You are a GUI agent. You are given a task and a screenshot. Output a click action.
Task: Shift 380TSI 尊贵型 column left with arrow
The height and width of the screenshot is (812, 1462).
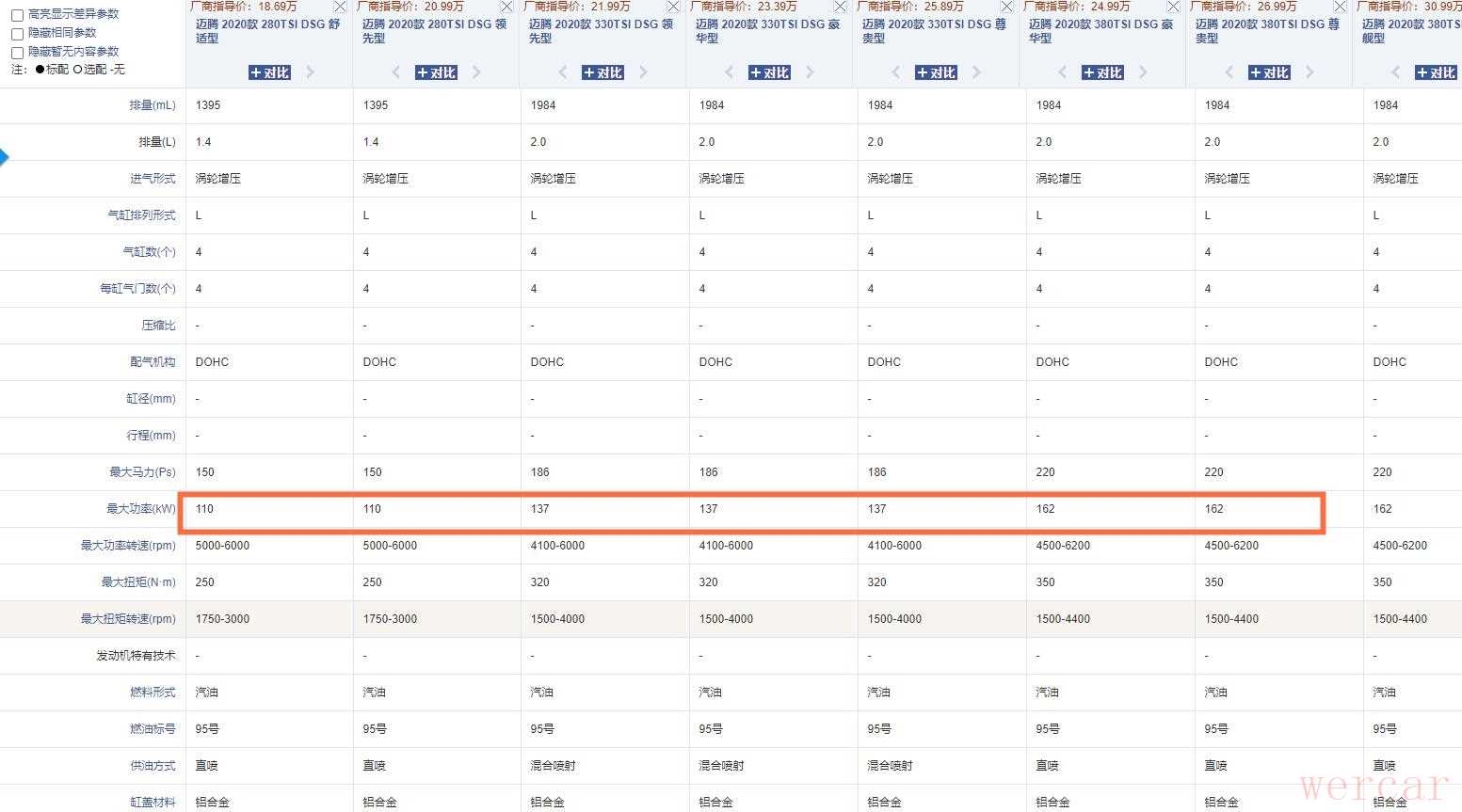tap(1229, 72)
